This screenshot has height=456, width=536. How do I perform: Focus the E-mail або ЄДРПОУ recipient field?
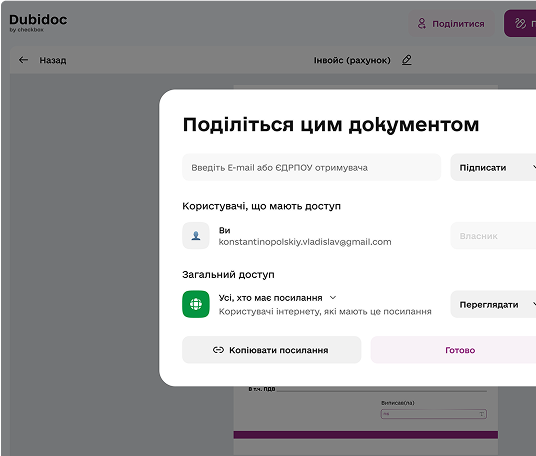coord(311,167)
